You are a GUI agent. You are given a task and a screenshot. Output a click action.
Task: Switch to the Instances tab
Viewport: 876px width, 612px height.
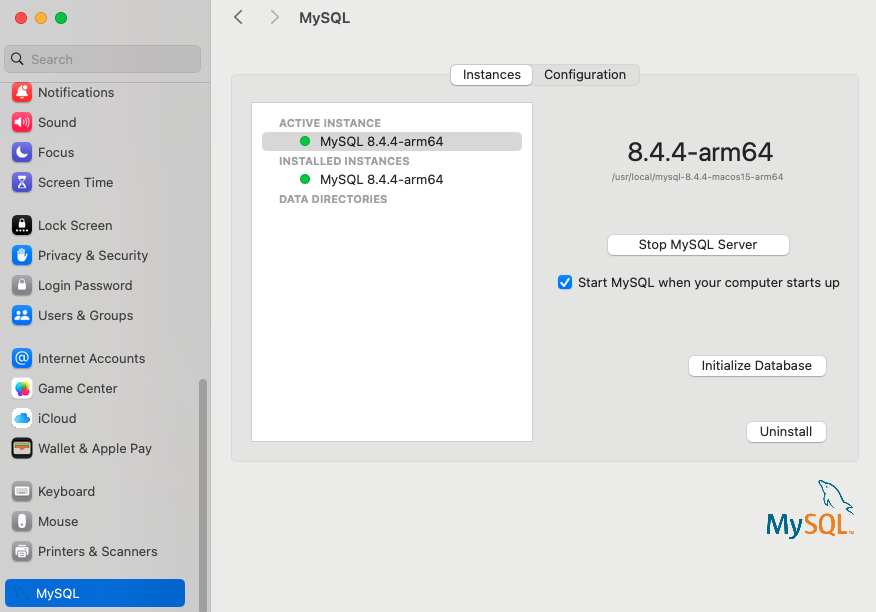point(492,75)
